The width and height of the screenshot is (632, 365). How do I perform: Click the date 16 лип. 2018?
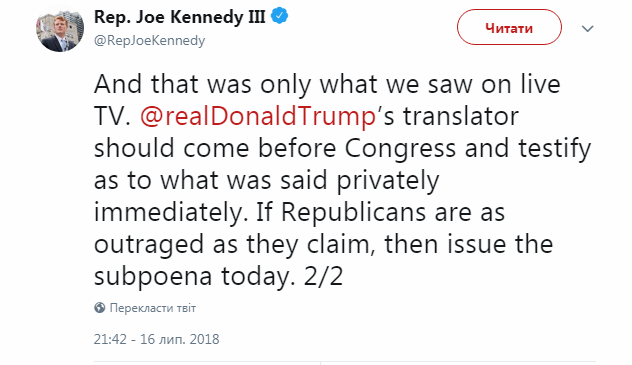tap(179, 339)
